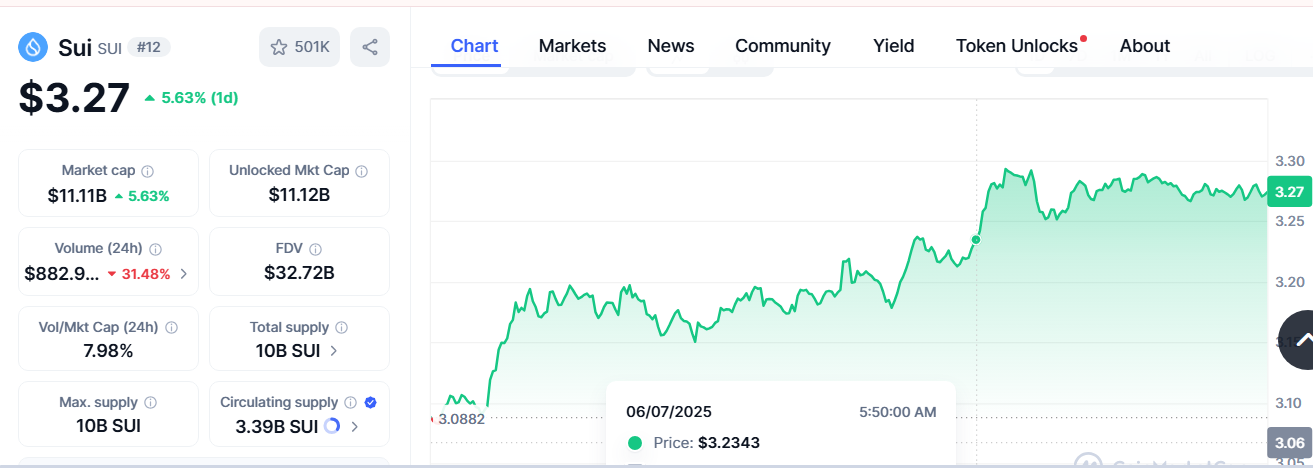Click the #12 rank badge

pyautogui.click(x=150, y=47)
